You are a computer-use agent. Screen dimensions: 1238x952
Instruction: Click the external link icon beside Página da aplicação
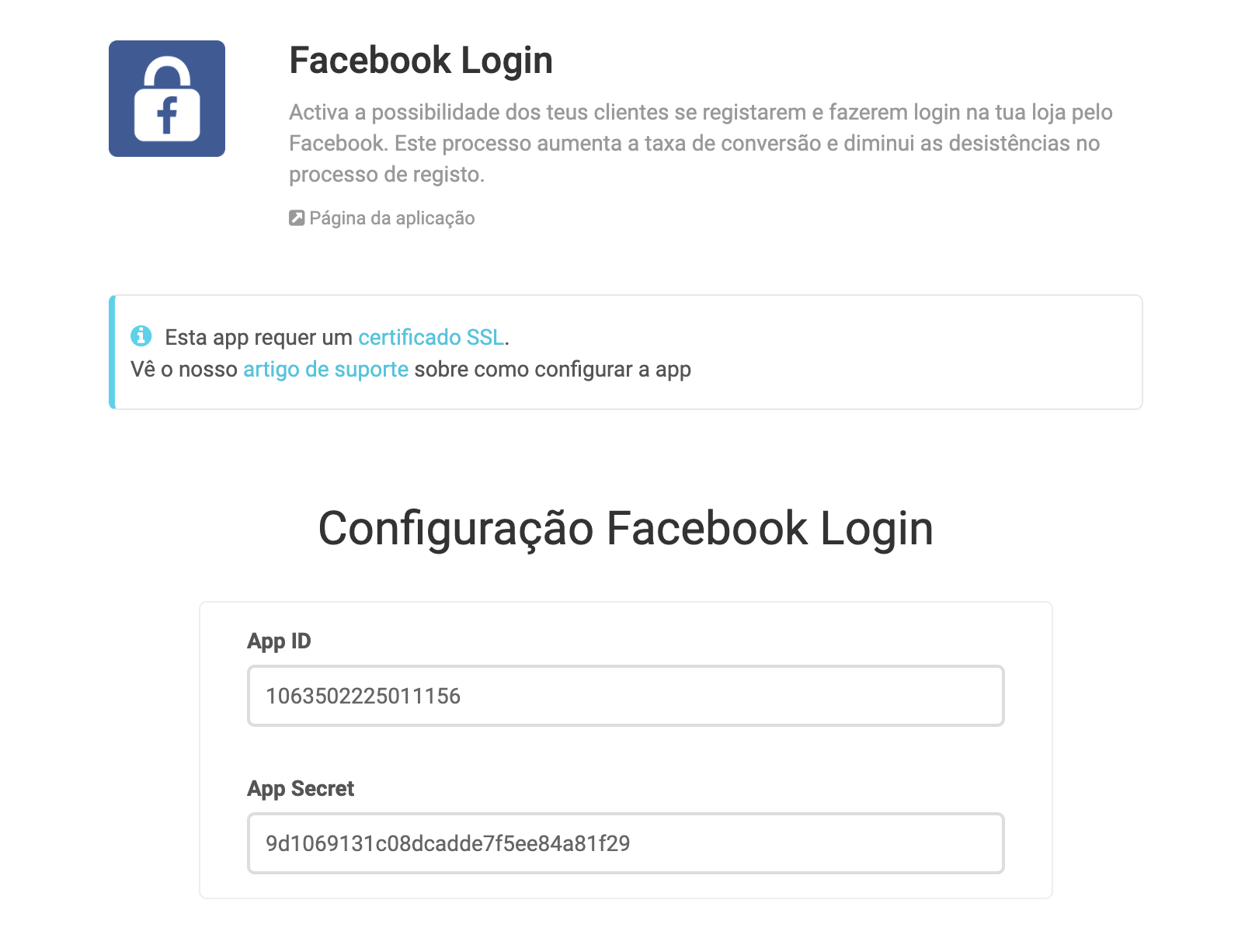click(296, 218)
